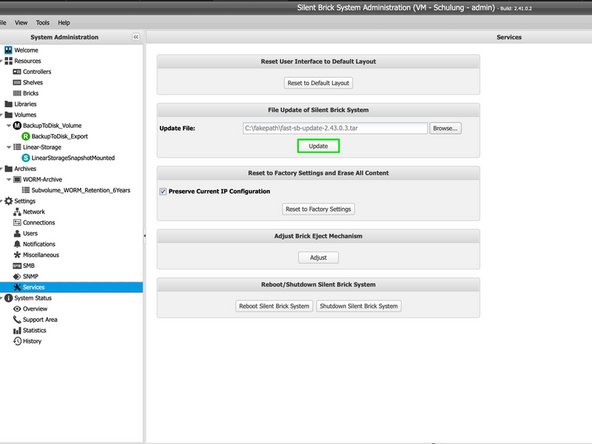
Task: Click the Subvolume_WORM_Retention_6Years icon
Action: point(26,190)
